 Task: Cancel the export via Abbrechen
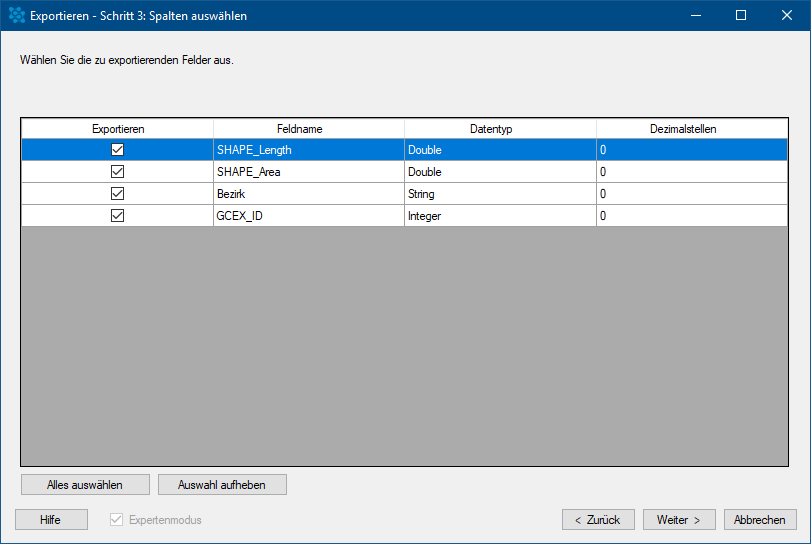pyautogui.click(x=760, y=520)
